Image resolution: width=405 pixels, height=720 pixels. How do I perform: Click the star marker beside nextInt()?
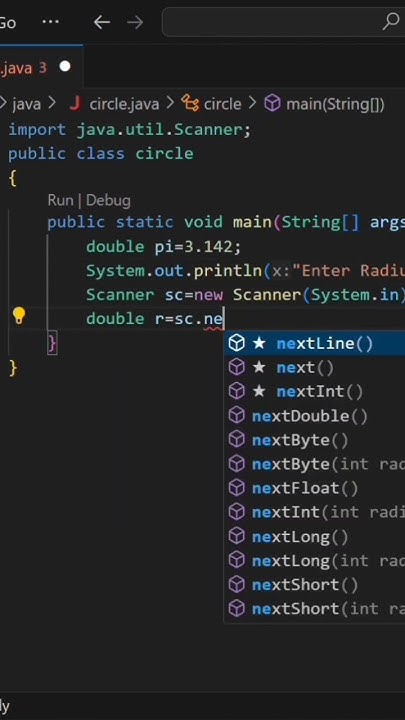click(259, 391)
